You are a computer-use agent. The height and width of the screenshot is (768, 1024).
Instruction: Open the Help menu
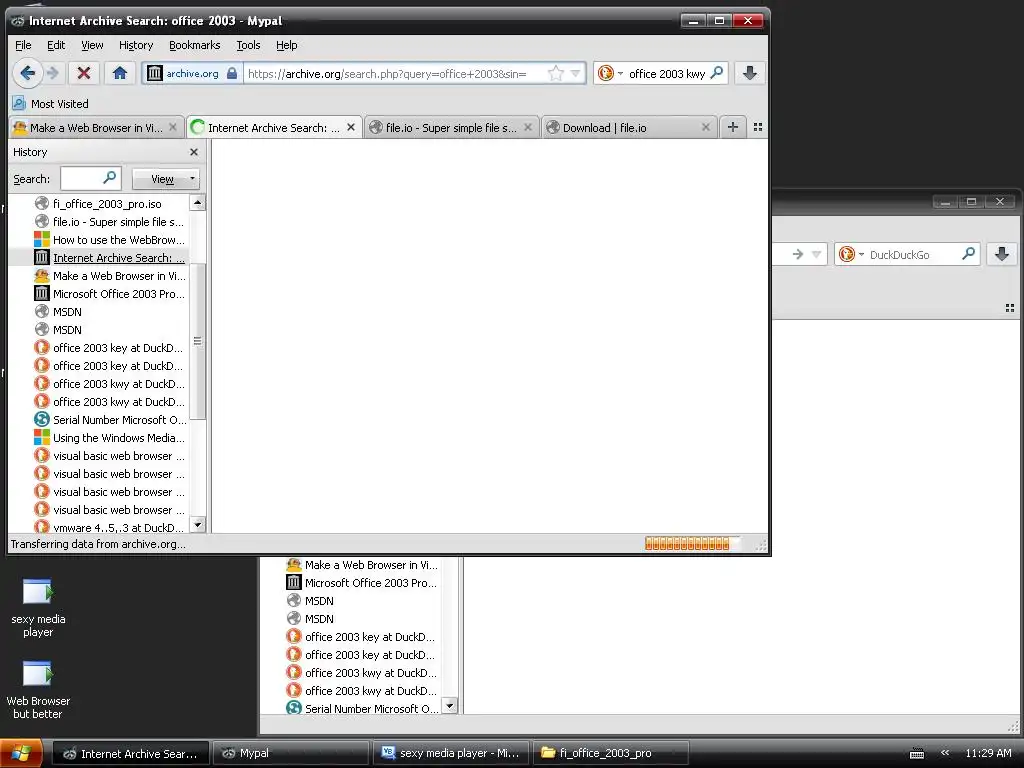pyautogui.click(x=287, y=45)
